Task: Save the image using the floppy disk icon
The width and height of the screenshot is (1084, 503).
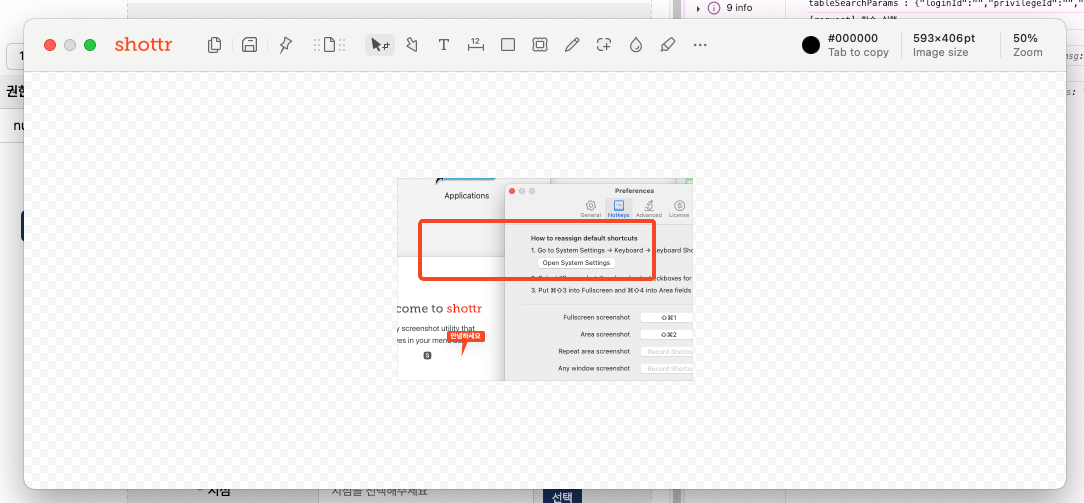Action: tap(250, 45)
